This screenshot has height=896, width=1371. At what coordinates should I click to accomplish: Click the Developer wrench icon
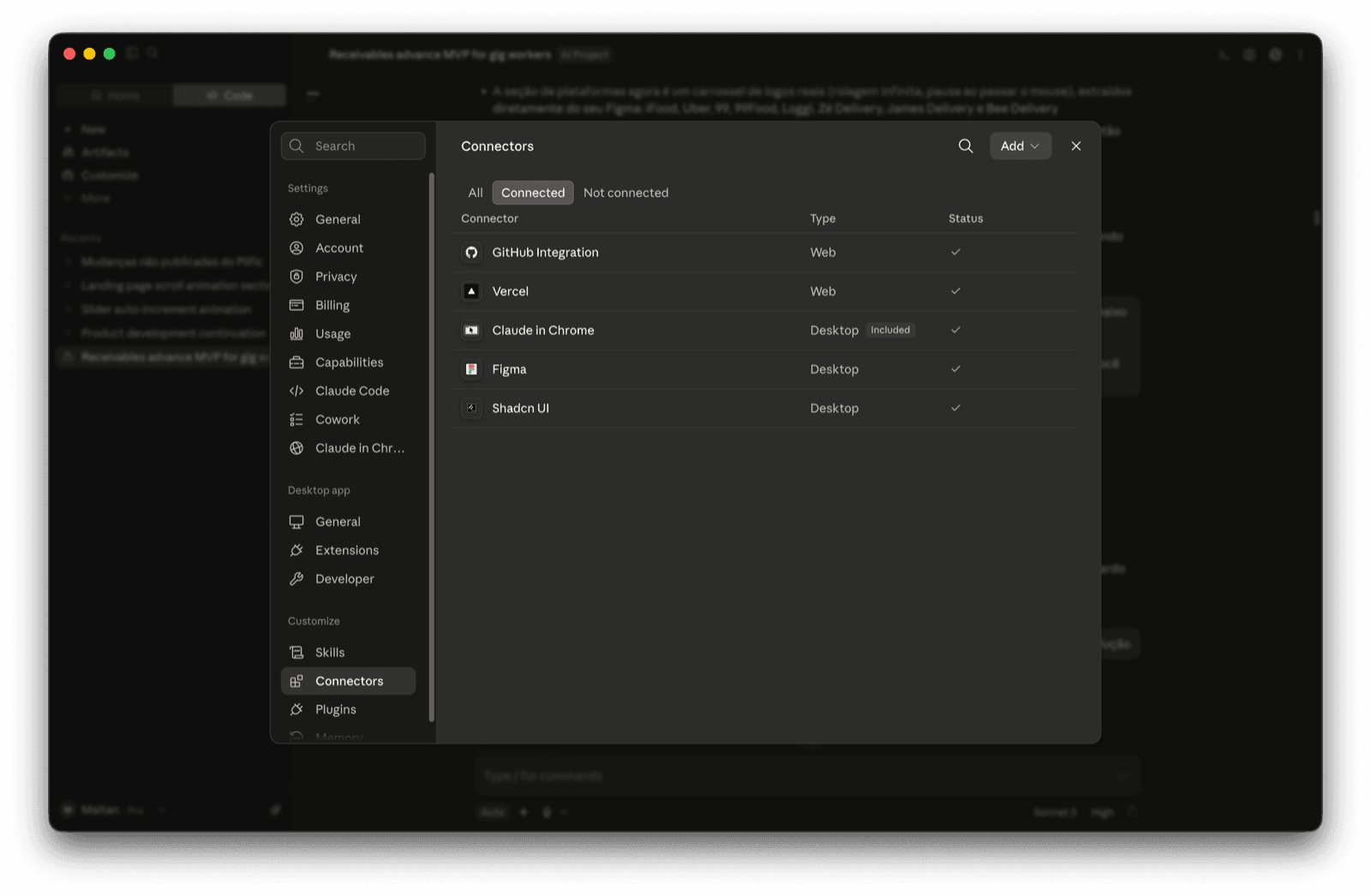(296, 579)
